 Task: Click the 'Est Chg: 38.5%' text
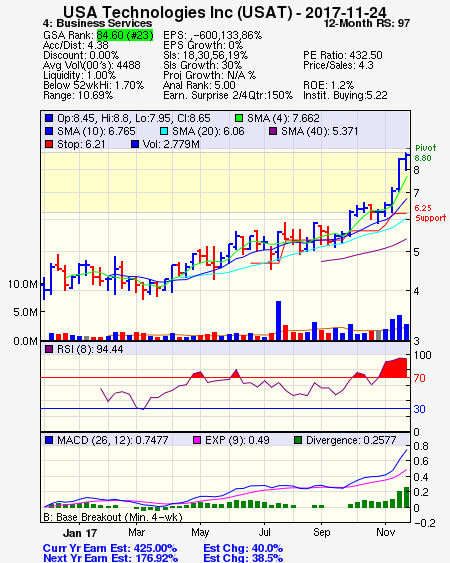point(243,558)
